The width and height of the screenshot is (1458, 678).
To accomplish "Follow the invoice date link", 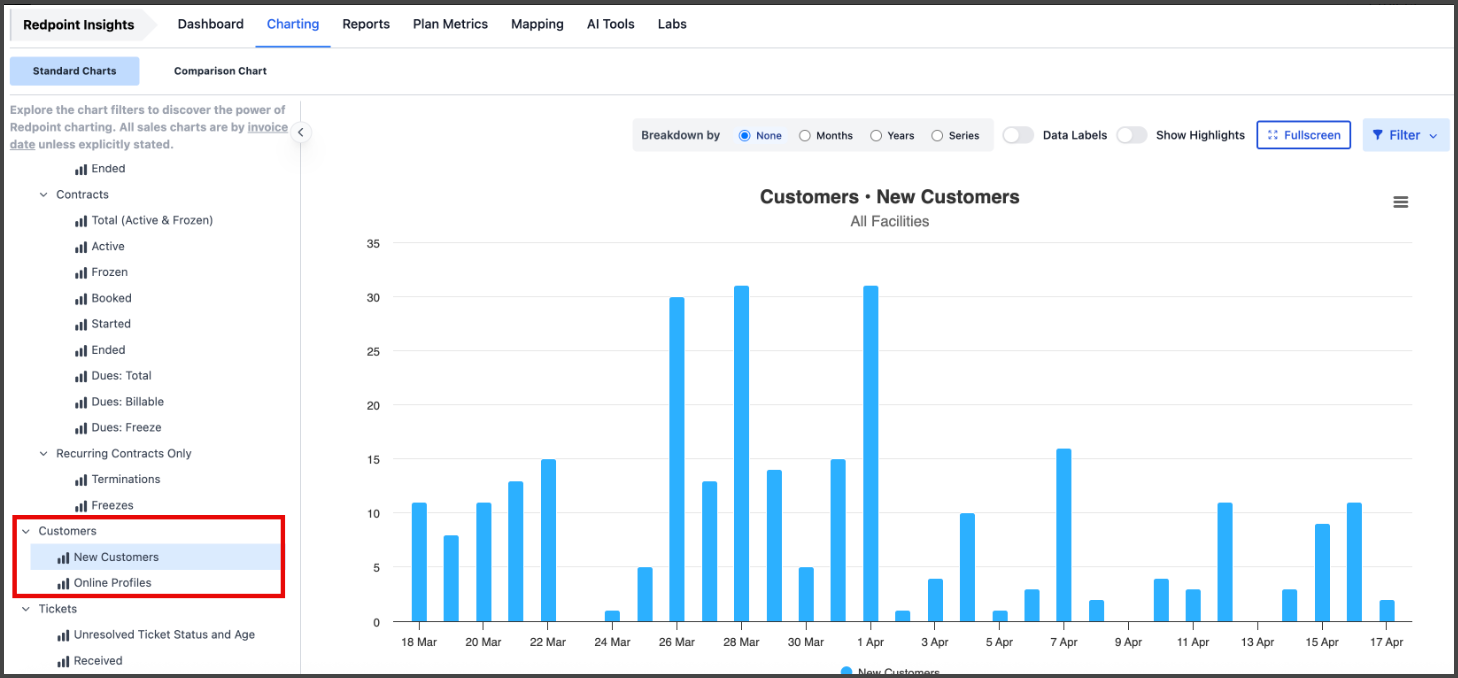I will pyautogui.click(x=267, y=128).
